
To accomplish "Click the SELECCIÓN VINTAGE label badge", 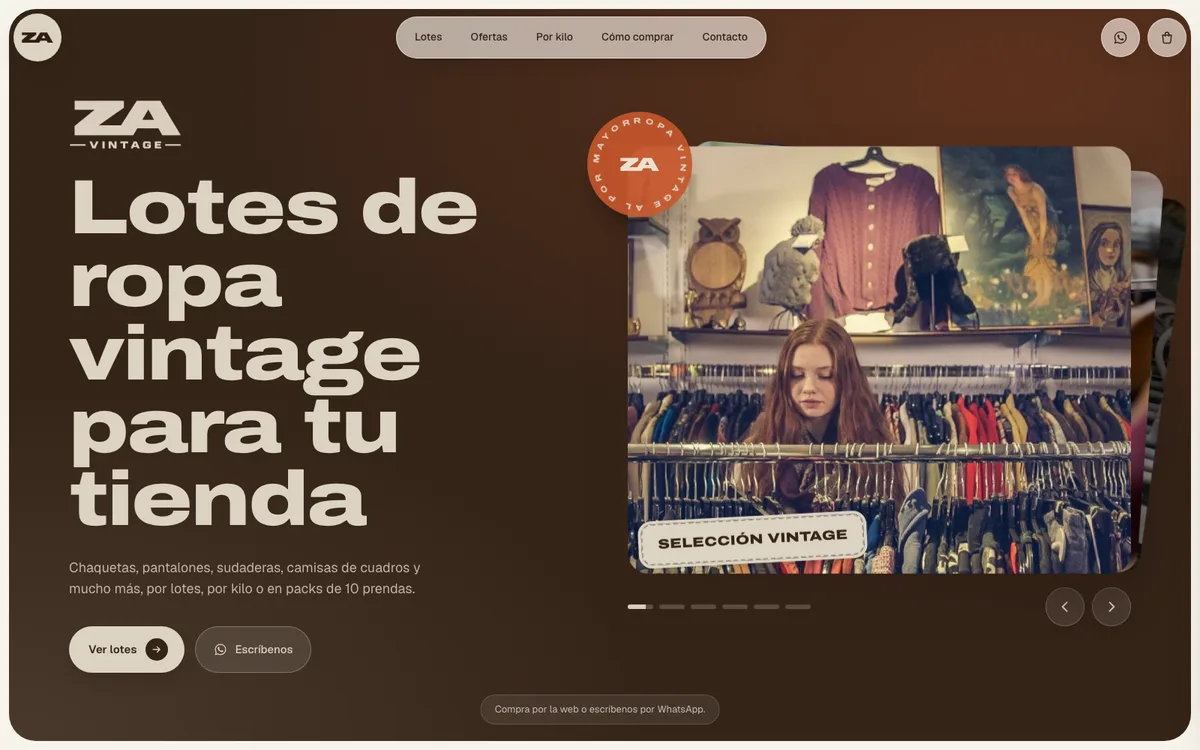I will click(x=752, y=540).
